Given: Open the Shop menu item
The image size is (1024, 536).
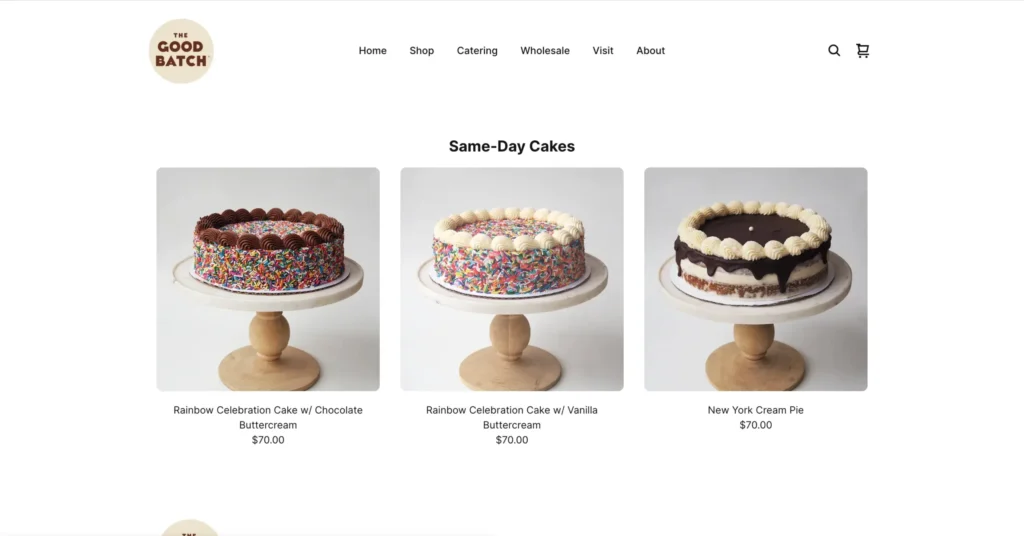Looking at the screenshot, I should tap(421, 50).
